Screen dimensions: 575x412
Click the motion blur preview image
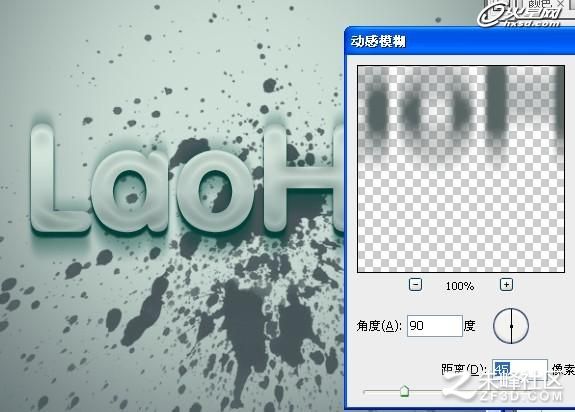pyautogui.click(x=461, y=169)
